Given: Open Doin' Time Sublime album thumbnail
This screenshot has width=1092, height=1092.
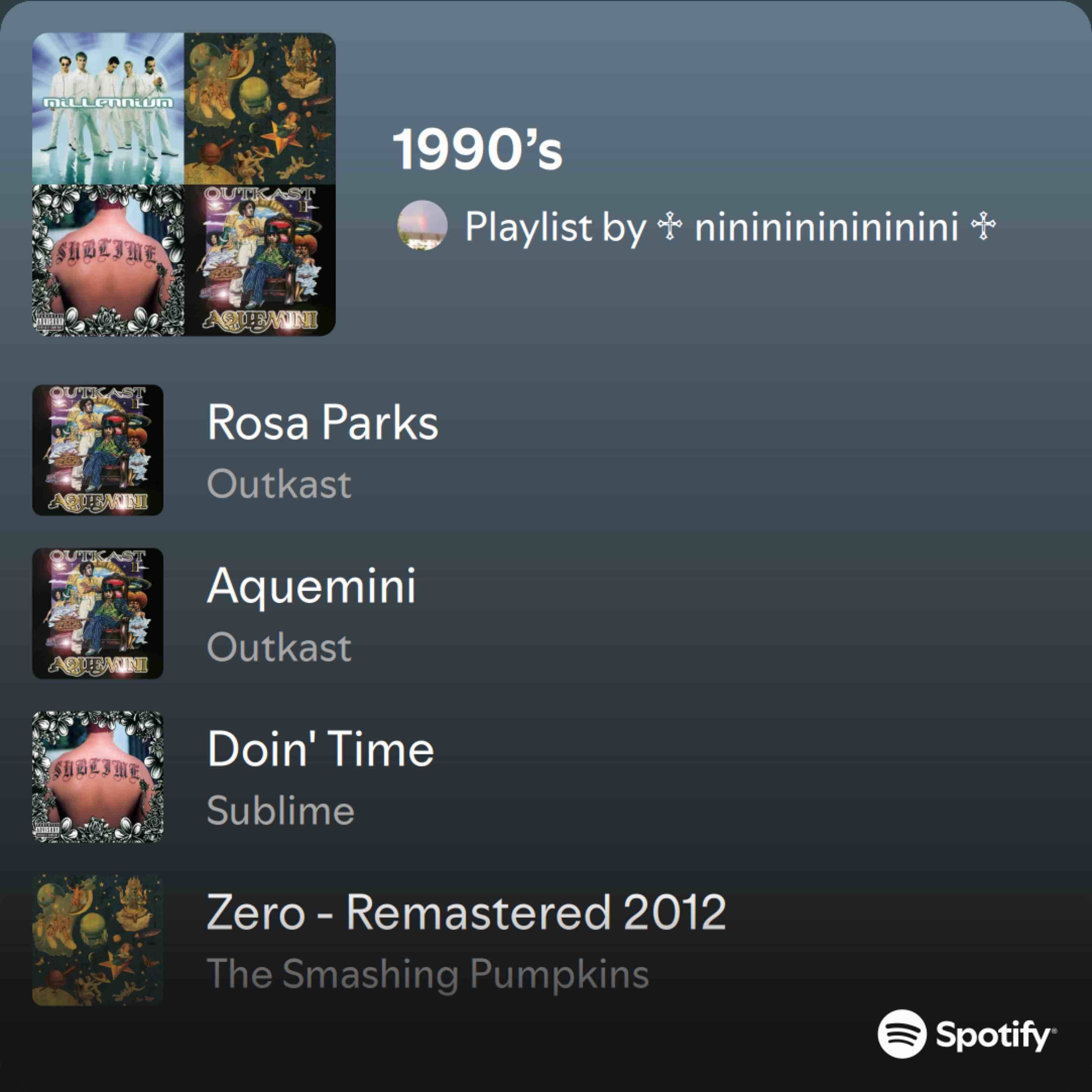Looking at the screenshot, I should tap(98, 777).
